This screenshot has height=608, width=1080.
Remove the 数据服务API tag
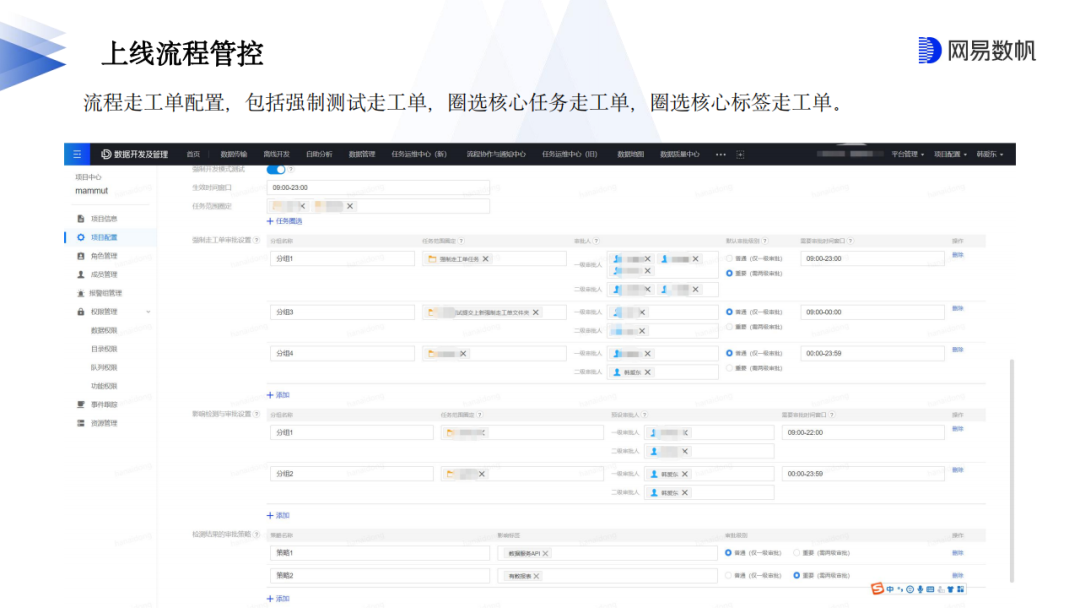(x=546, y=554)
